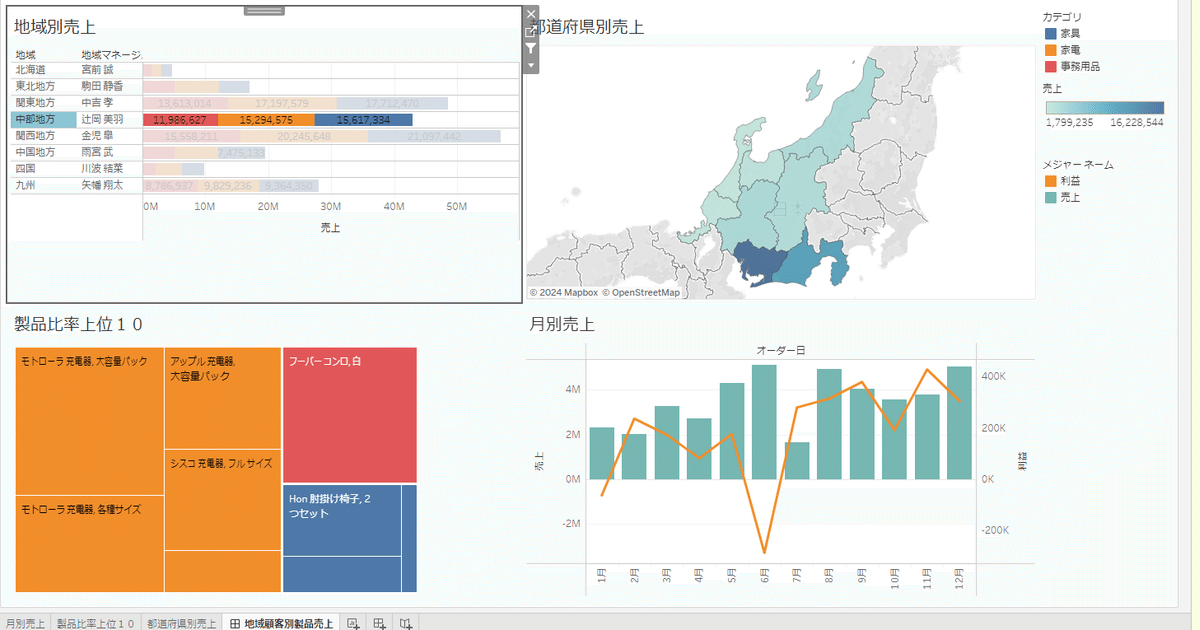This screenshot has width=1200, height=630.
Task: Select 関東地方 row header
Action: pos(44,103)
